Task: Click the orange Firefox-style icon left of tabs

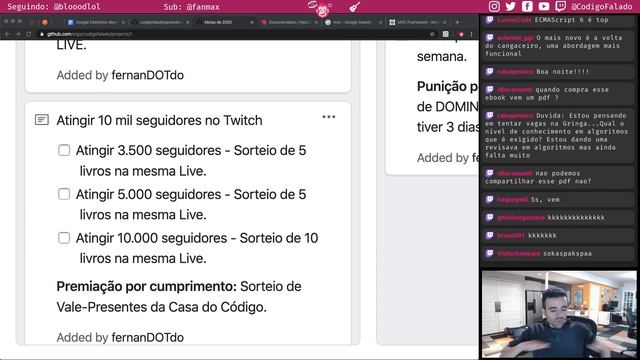Action: pyautogui.click(x=45, y=22)
